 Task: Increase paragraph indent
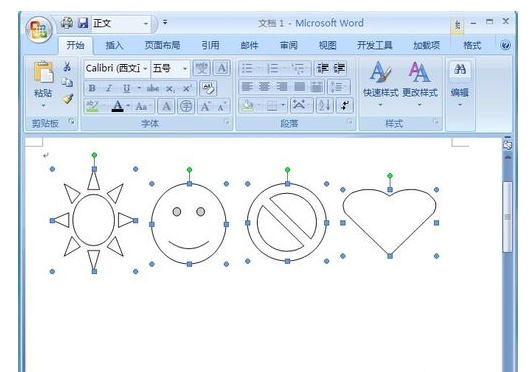click(x=339, y=68)
